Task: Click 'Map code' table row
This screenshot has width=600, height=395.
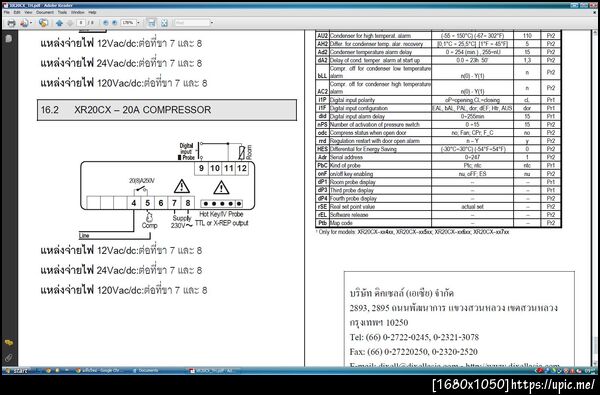Action: [x=439, y=223]
